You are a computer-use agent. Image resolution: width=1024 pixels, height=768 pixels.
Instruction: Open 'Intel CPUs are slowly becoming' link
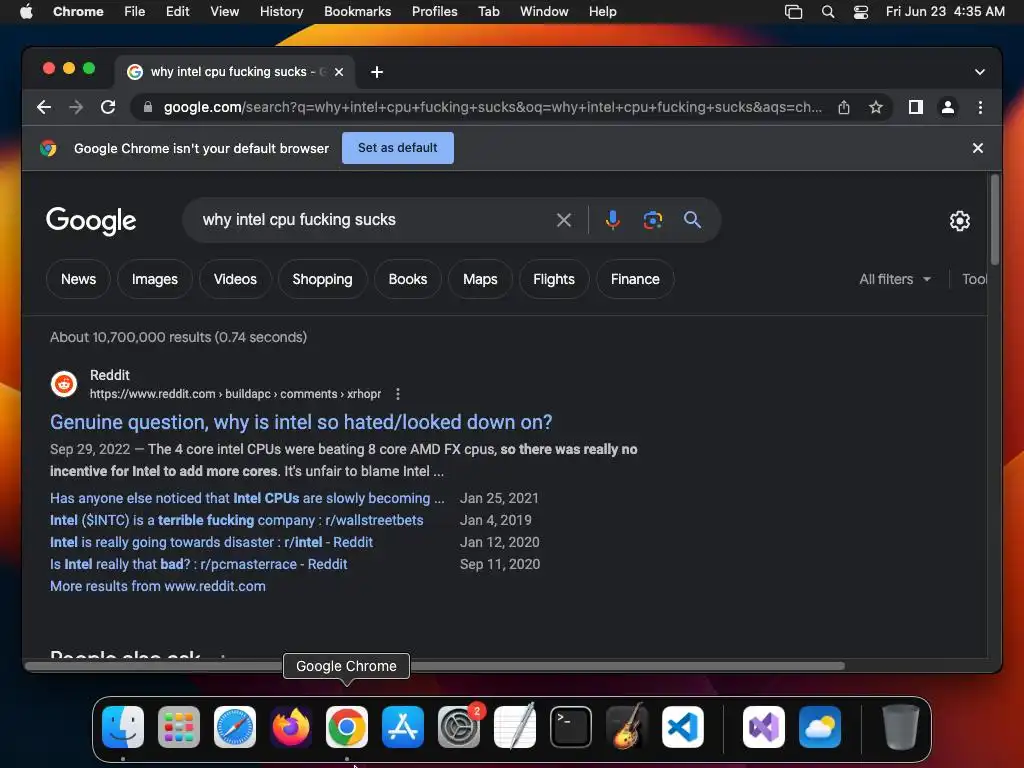tap(247, 498)
